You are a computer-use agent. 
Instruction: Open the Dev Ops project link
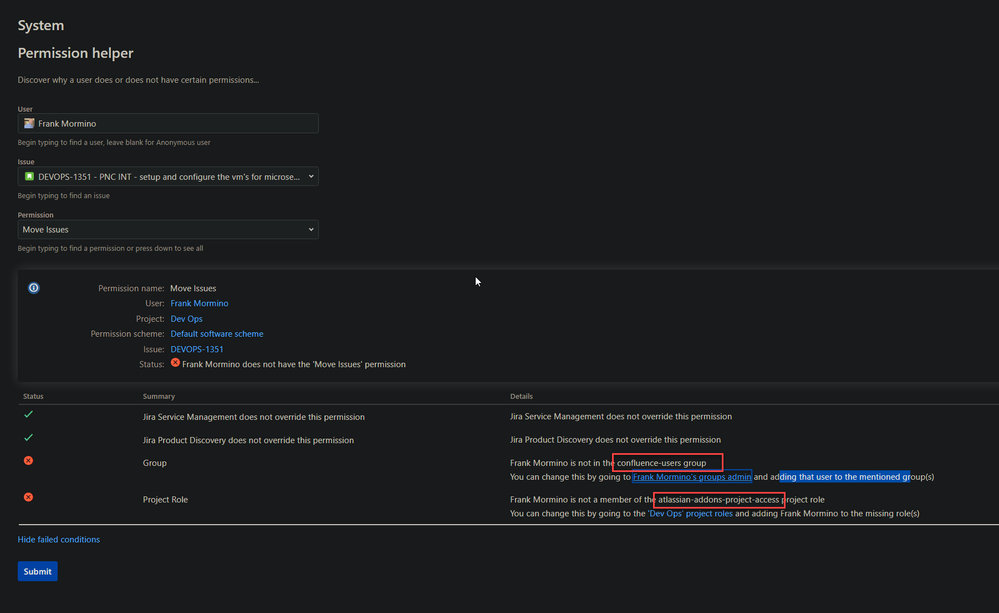click(x=186, y=319)
